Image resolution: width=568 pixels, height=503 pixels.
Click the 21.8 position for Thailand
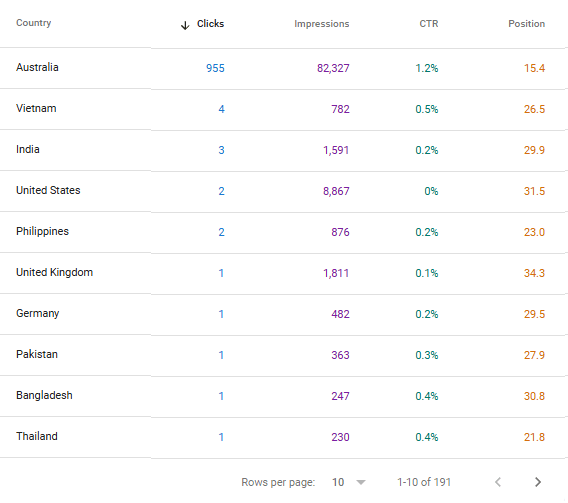coord(534,436)
